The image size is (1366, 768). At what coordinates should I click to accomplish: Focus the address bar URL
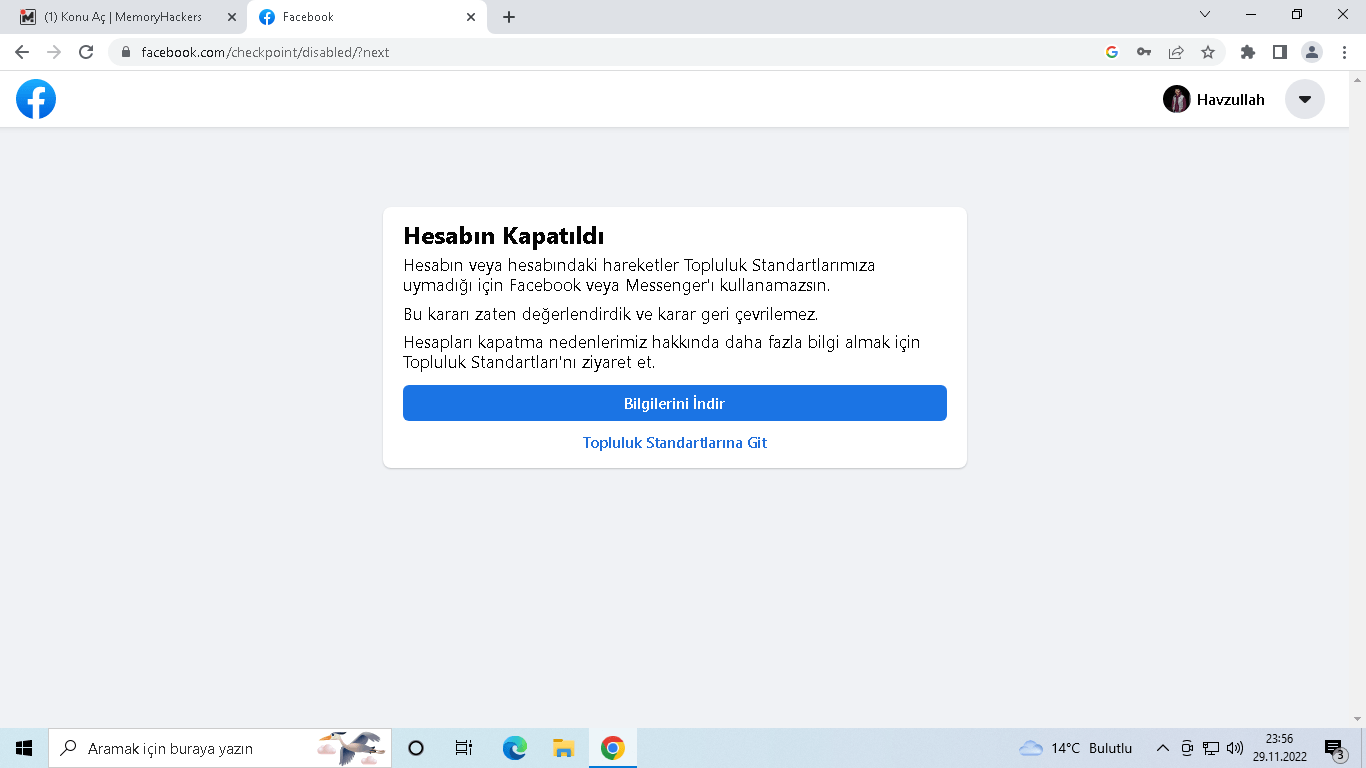265,52
